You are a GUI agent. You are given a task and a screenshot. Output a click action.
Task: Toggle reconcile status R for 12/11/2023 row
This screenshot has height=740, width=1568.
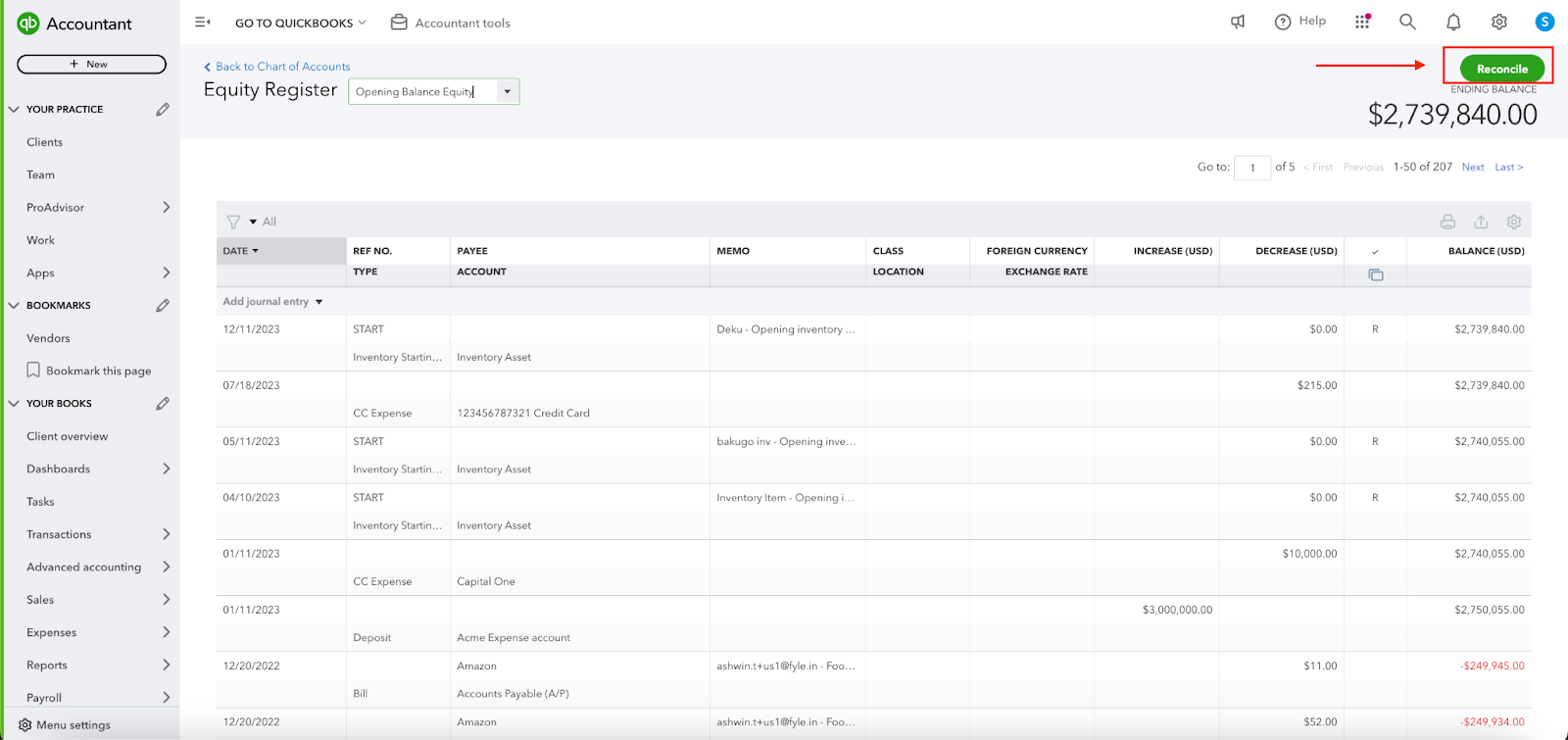1375,329
